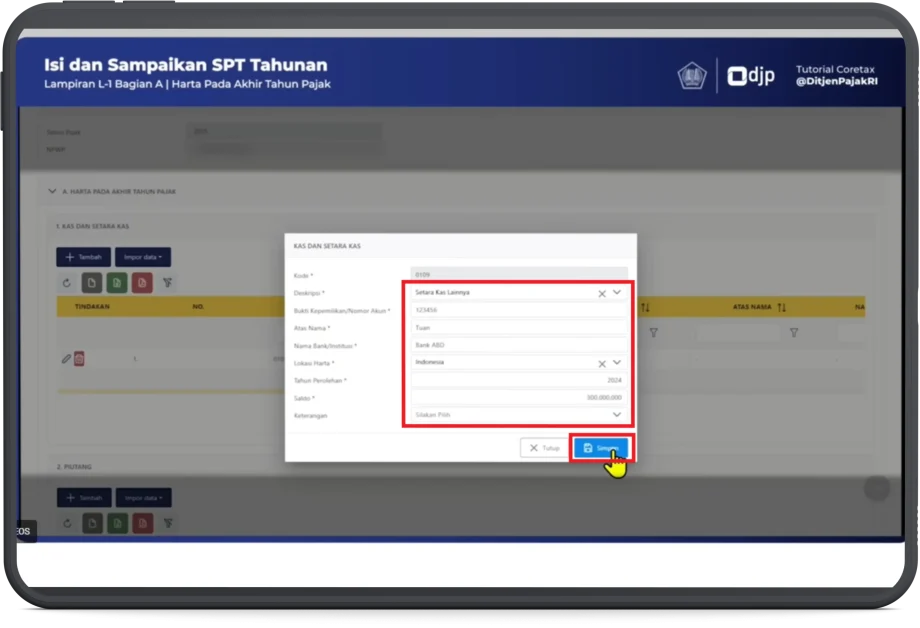The image size is (920, 628).
Task: Clear the Deskripsi selection with its X icon
Action: click(602, 293)
